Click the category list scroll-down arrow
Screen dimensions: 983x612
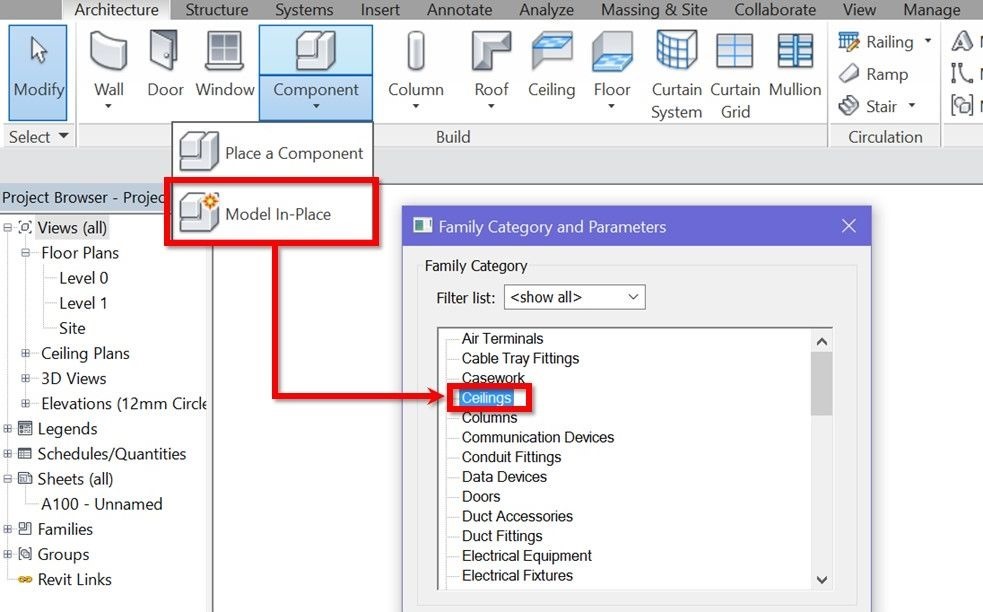click(x=821, y=579)
